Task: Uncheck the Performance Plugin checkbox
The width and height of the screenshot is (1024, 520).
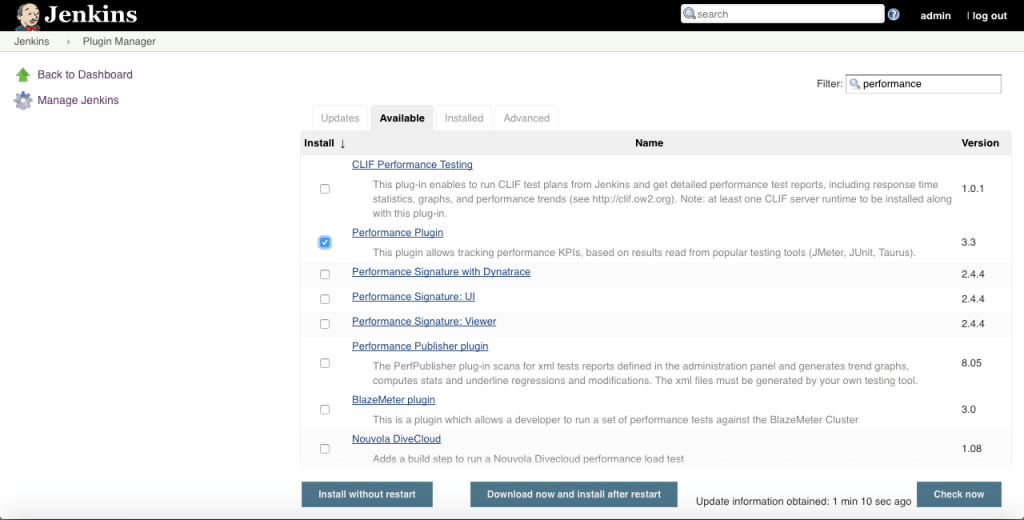Action: click(325, 243)
